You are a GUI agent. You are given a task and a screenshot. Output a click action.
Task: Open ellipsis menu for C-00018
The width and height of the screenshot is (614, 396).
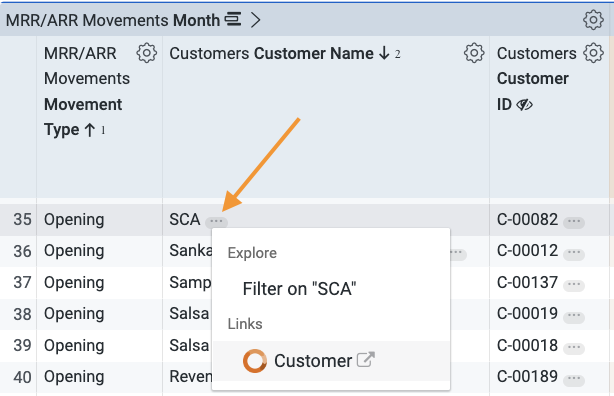pos(574,348)
